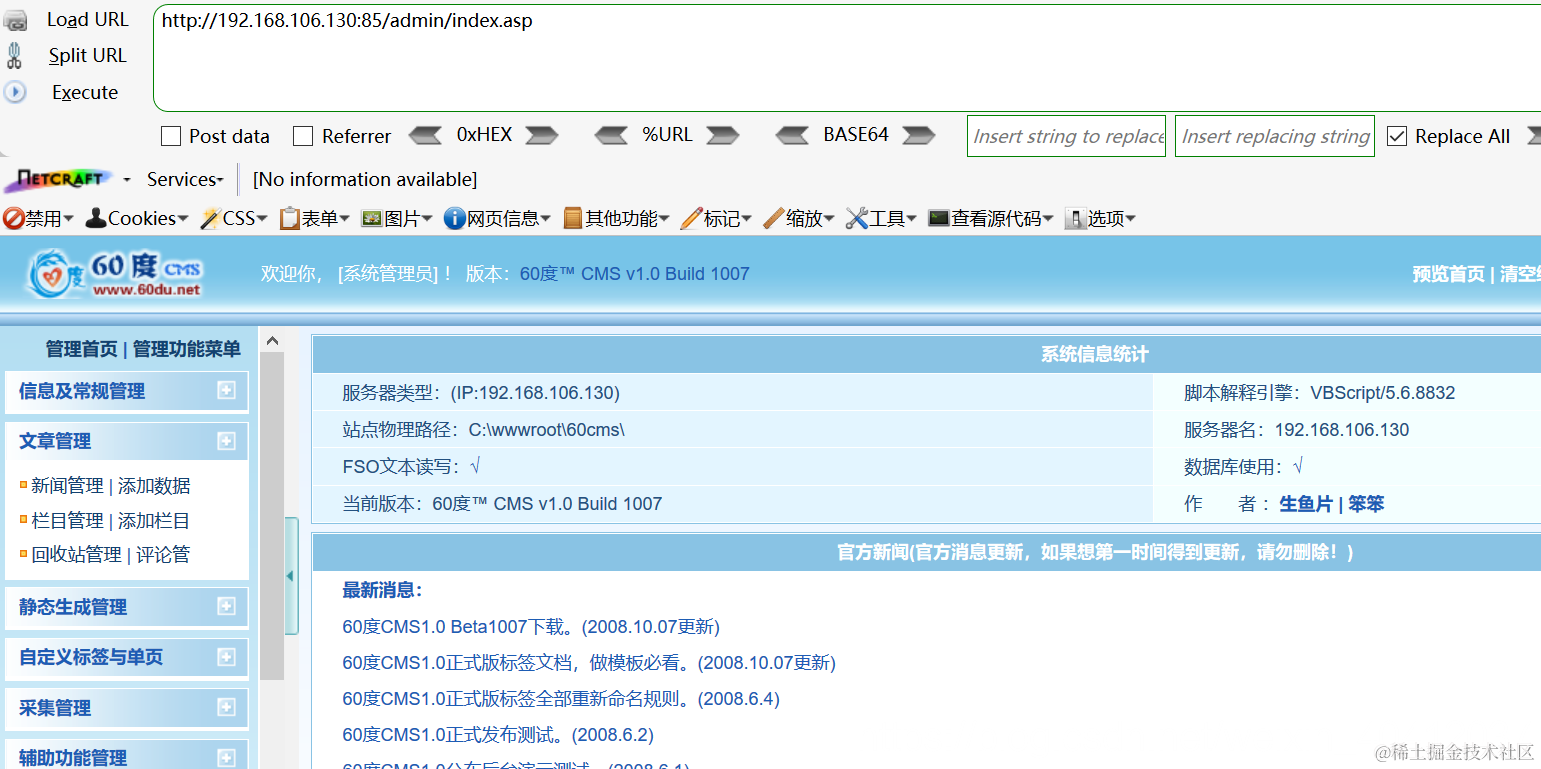This screenshot has height=769, width=1541.
Task: Click left arrow beside 0xHEX
Action: pyautogui.click(x=425, y=135)
